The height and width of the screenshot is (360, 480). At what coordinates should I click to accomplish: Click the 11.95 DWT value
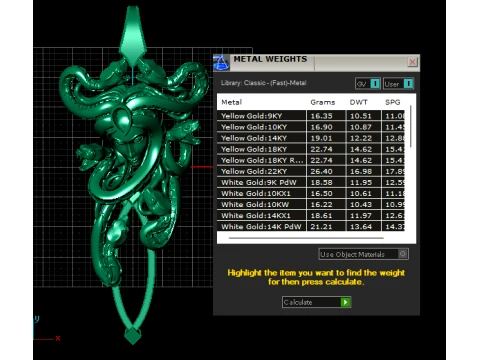click(x=361, y=182)
